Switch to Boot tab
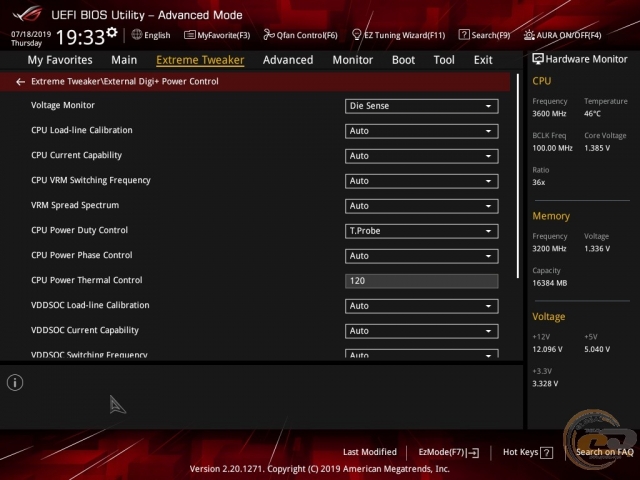This screenshot has height=480, width=640. [x=403, y=60]
